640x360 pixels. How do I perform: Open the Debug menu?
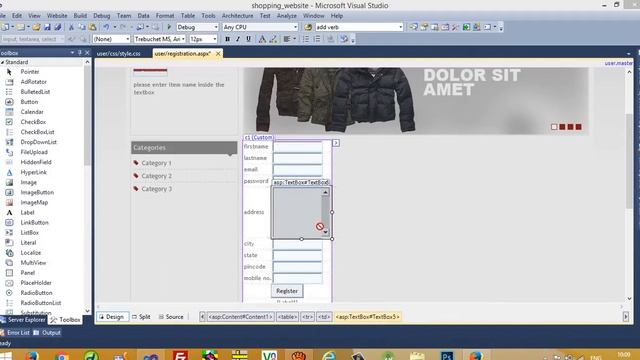tap(102, 16)
